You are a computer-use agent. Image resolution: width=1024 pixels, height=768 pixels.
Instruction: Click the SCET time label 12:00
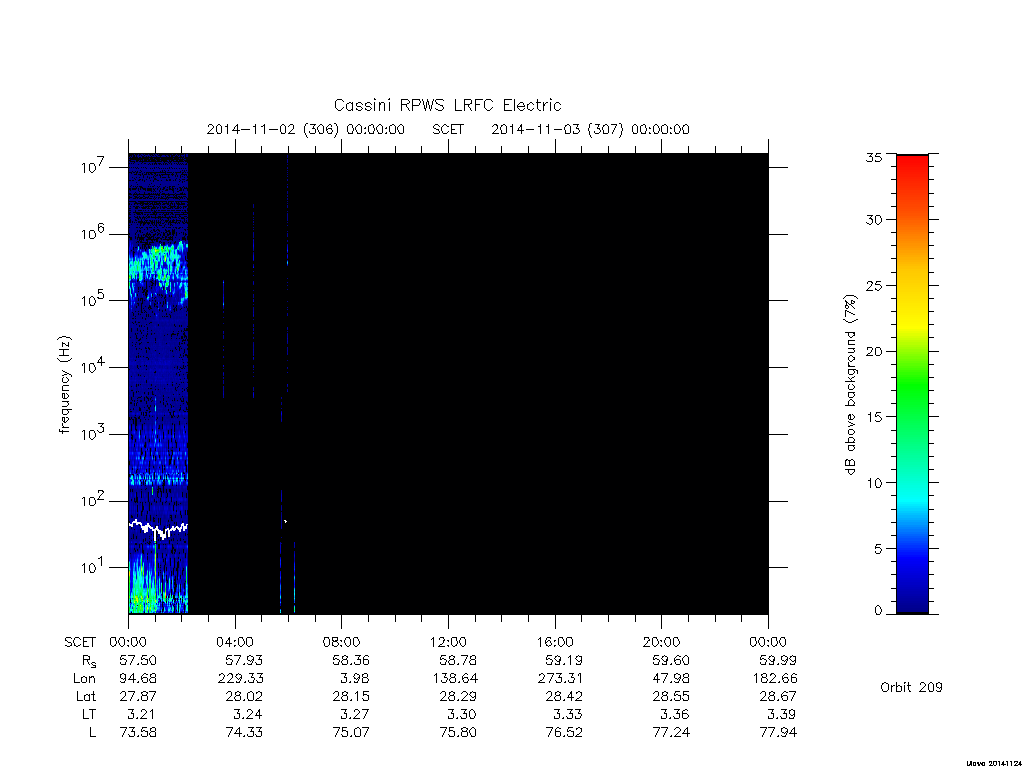click(449, 642)
